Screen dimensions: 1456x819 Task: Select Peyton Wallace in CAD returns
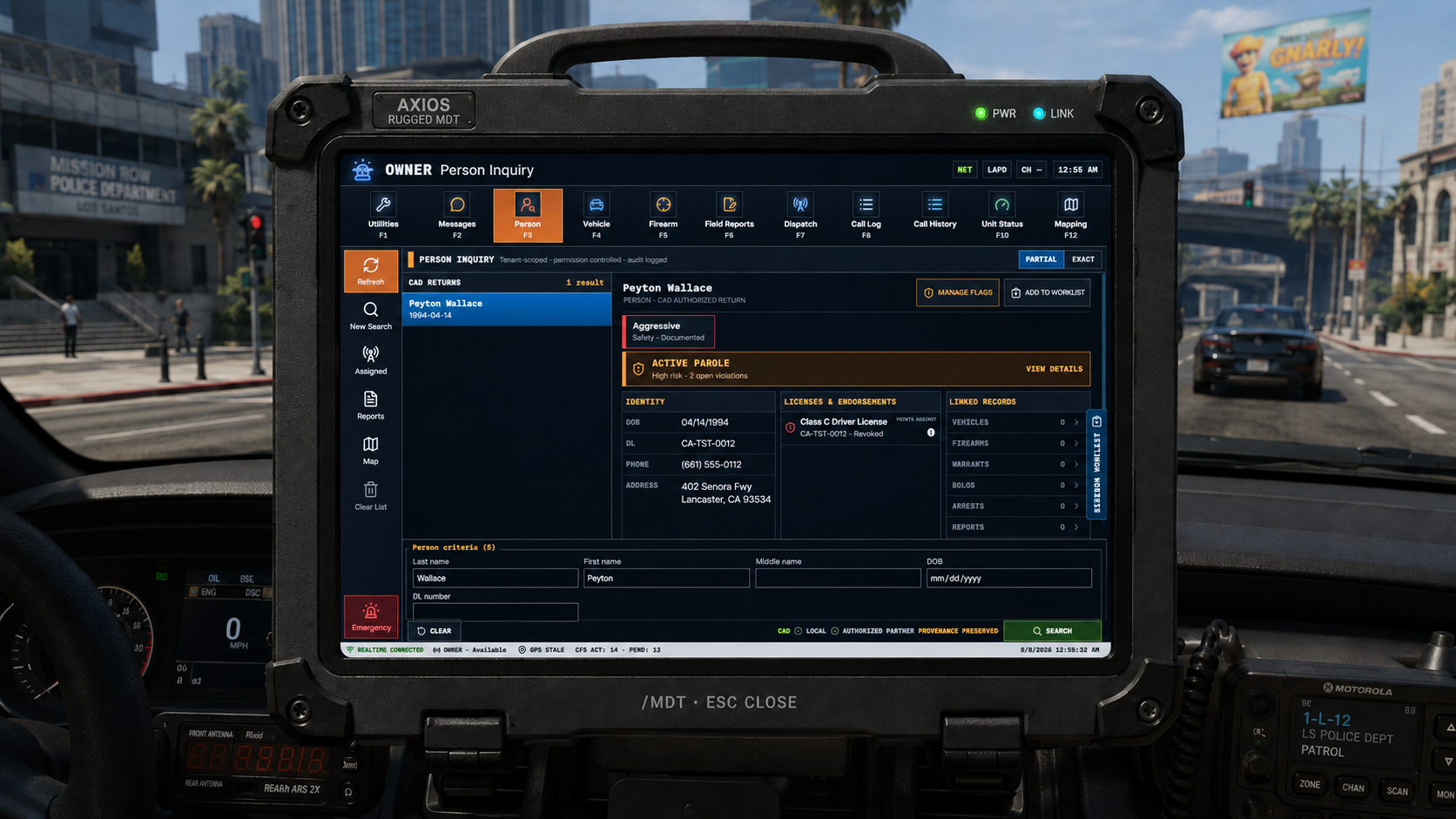pyautogui.click(x=507, y=309)
